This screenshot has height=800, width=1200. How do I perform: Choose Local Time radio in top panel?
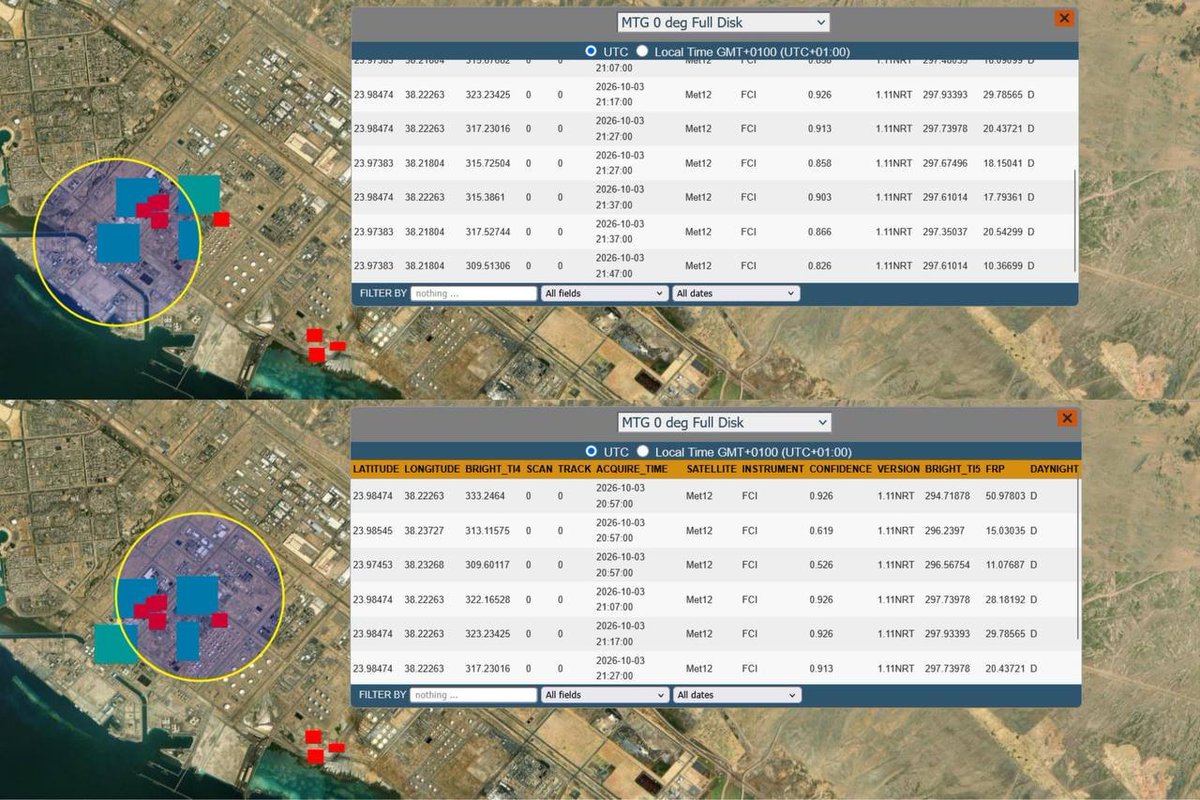point(642,51)
